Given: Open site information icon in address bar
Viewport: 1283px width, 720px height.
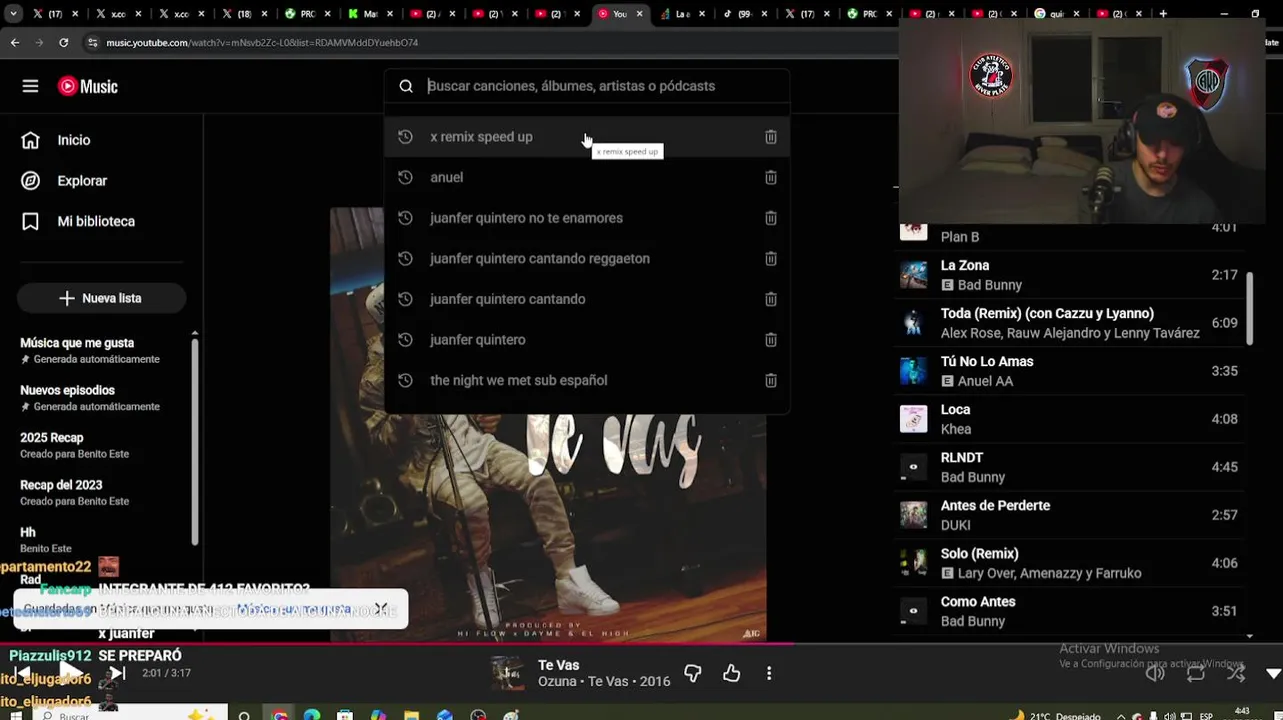Looking at the screenshot, I should click(92, 43).
